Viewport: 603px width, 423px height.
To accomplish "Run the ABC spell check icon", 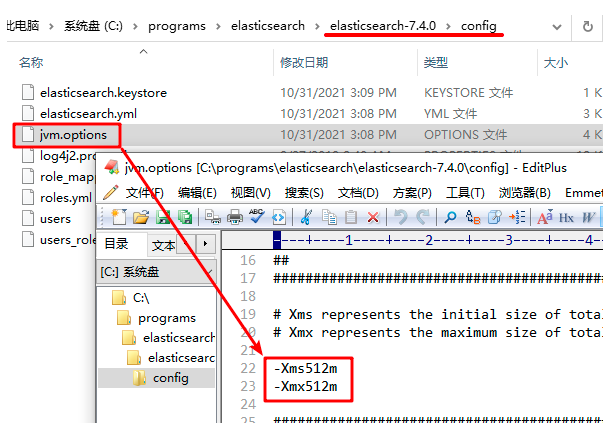I will [257, 217].
